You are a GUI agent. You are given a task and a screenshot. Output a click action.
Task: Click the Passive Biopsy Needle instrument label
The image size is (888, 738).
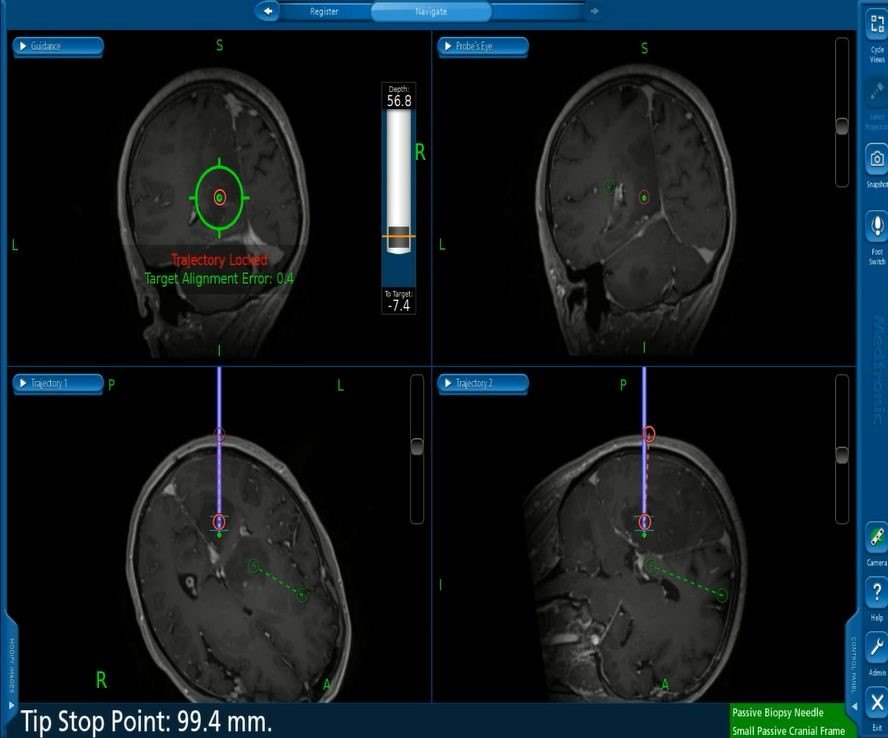pyautogui.click(x=778, y=713)
